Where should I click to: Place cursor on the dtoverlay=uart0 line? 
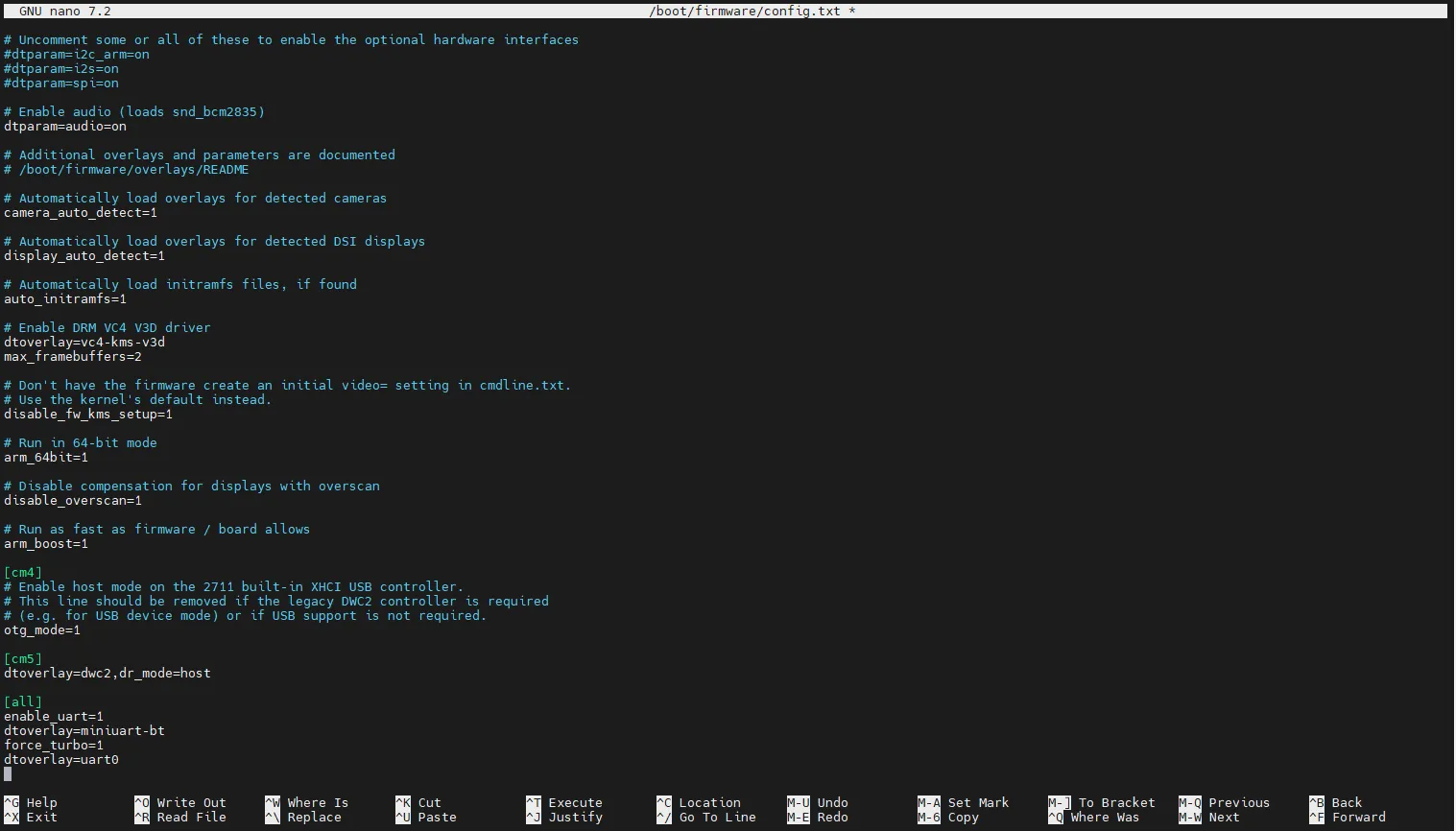[61, 760]
